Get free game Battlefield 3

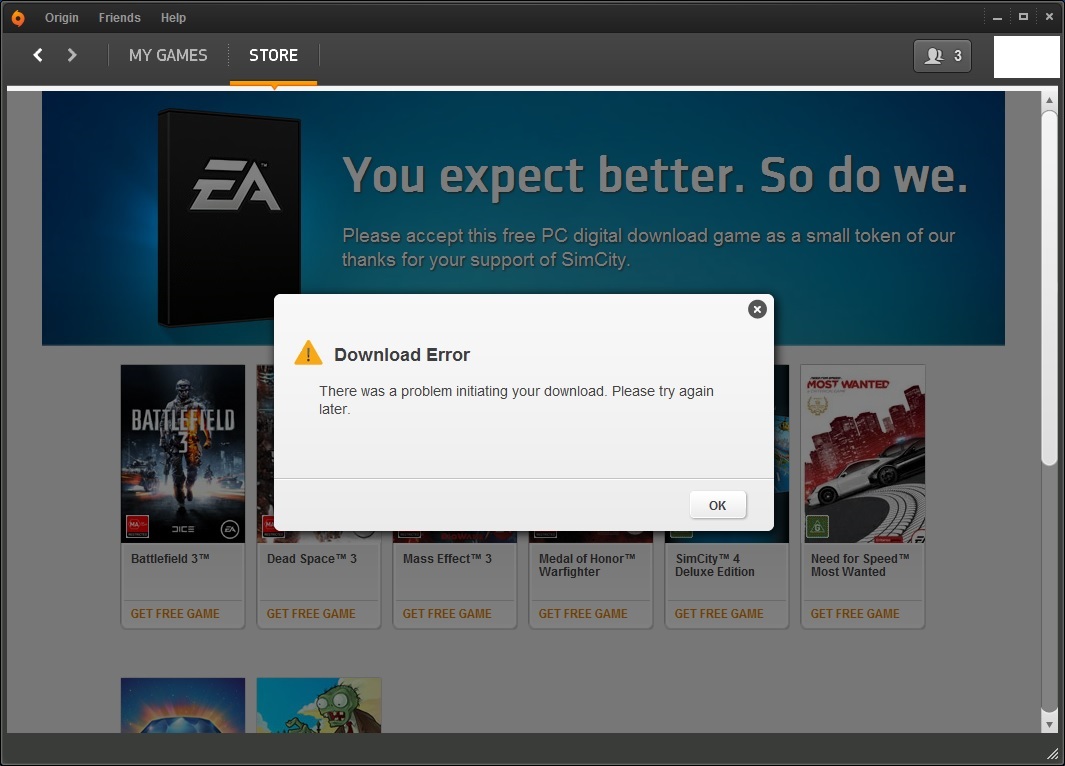tap(175, 614)
